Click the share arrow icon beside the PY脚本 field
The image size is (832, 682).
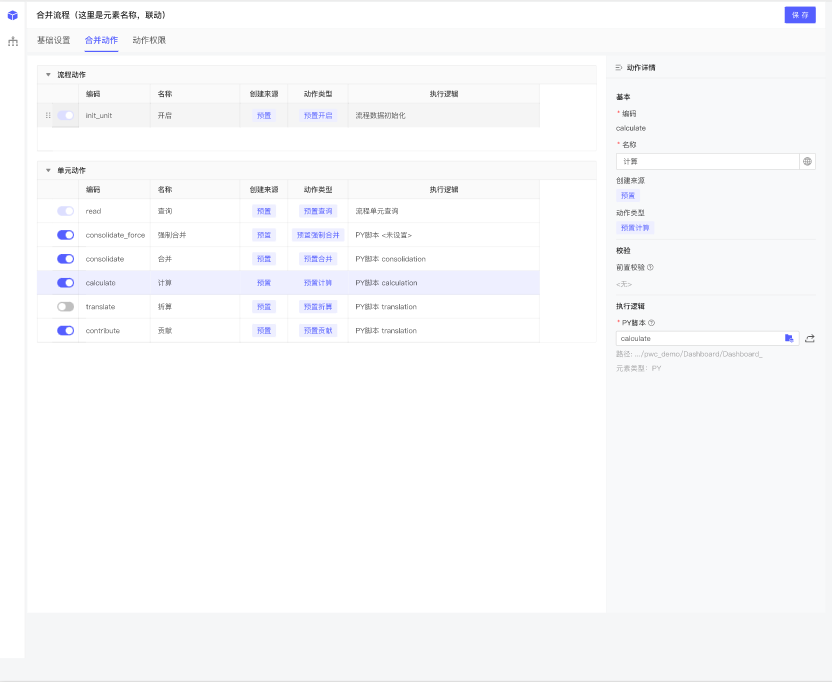810,338
